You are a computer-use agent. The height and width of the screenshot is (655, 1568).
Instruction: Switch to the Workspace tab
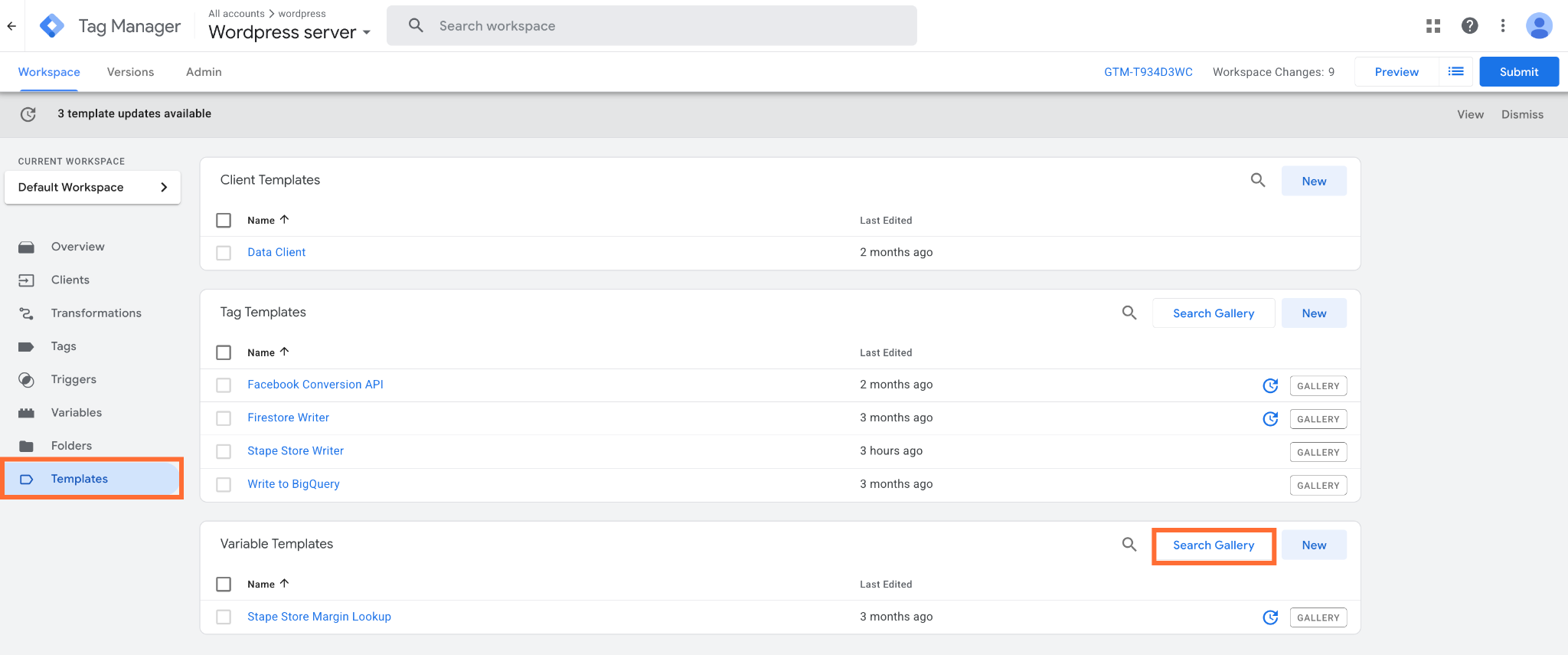point(49,72)
